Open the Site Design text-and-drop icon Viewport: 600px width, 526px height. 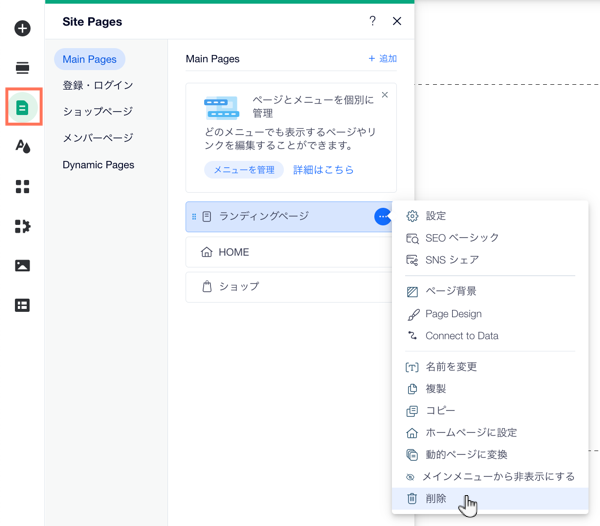[x=23, y=146]
